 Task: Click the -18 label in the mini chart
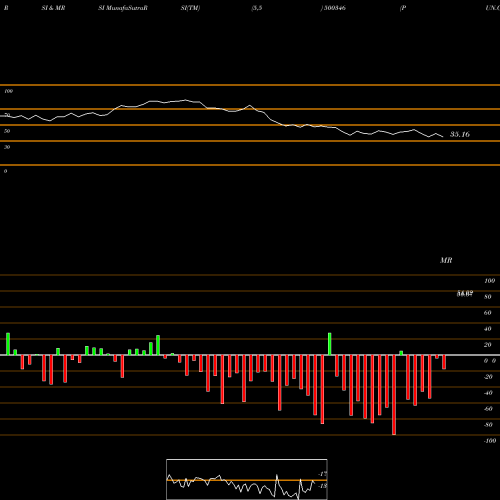322,486
